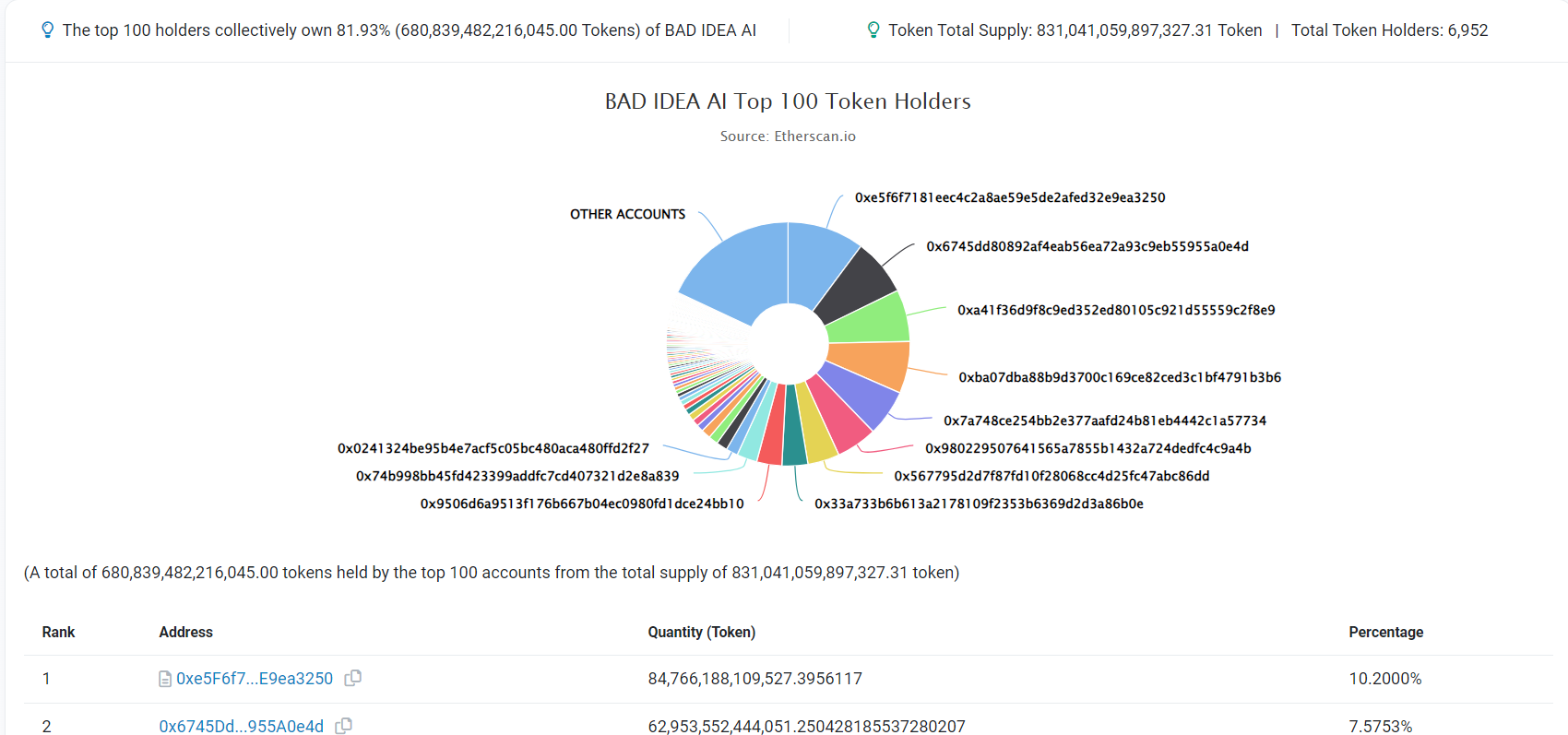Copy the 0x6745Dd...955A0e4d address
The image size is (1568, 735).
click(343, 726)
